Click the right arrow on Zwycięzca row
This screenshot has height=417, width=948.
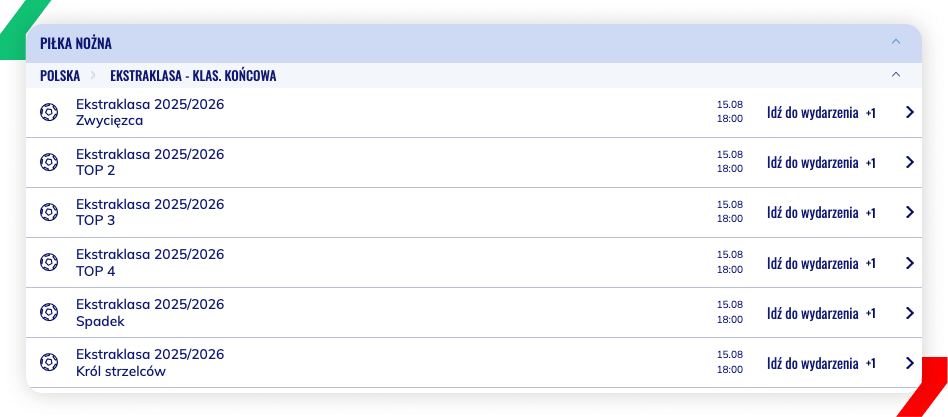tap(910, 112)
